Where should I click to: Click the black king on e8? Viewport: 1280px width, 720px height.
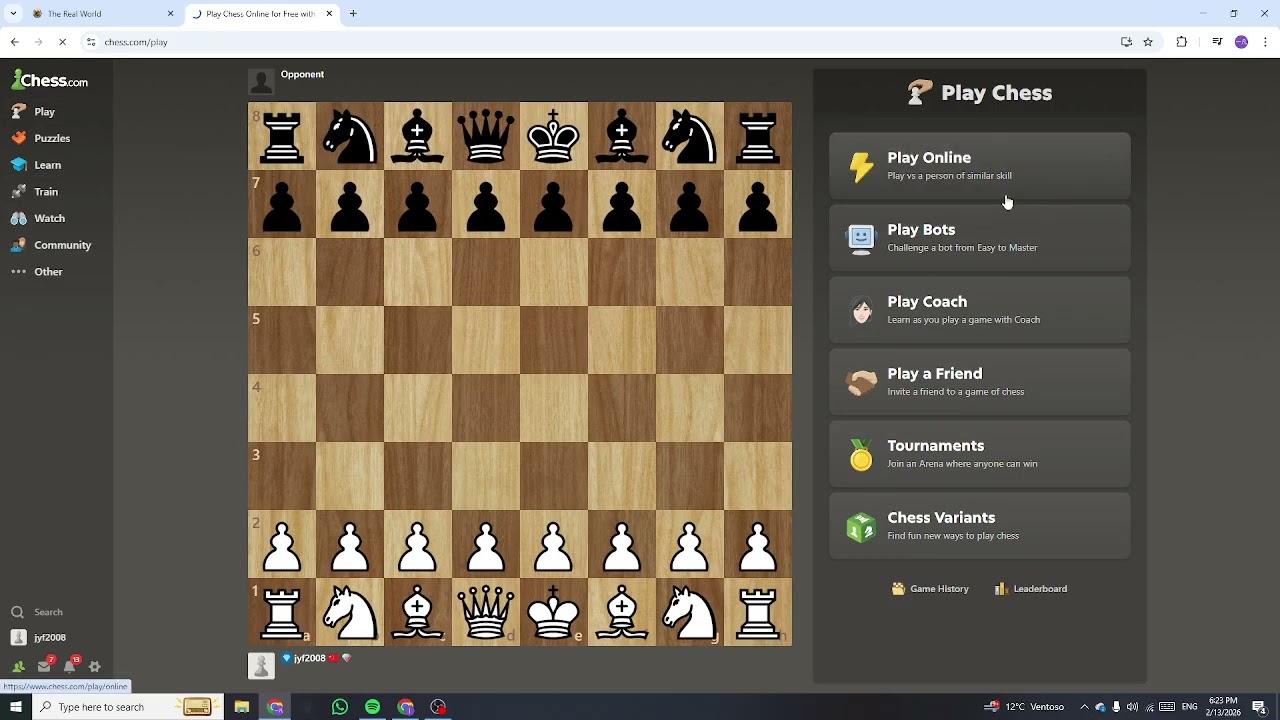554,136
